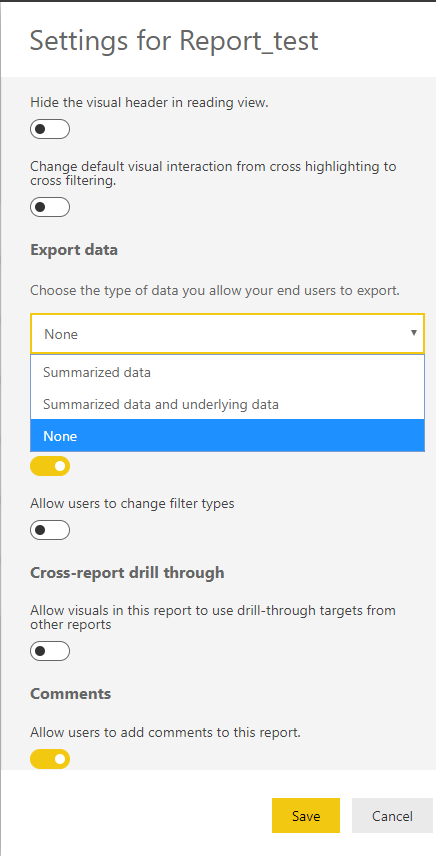Screen dimensions: 436x856
Task: Choose the highlighted None option in list
Action: [228, 436]
